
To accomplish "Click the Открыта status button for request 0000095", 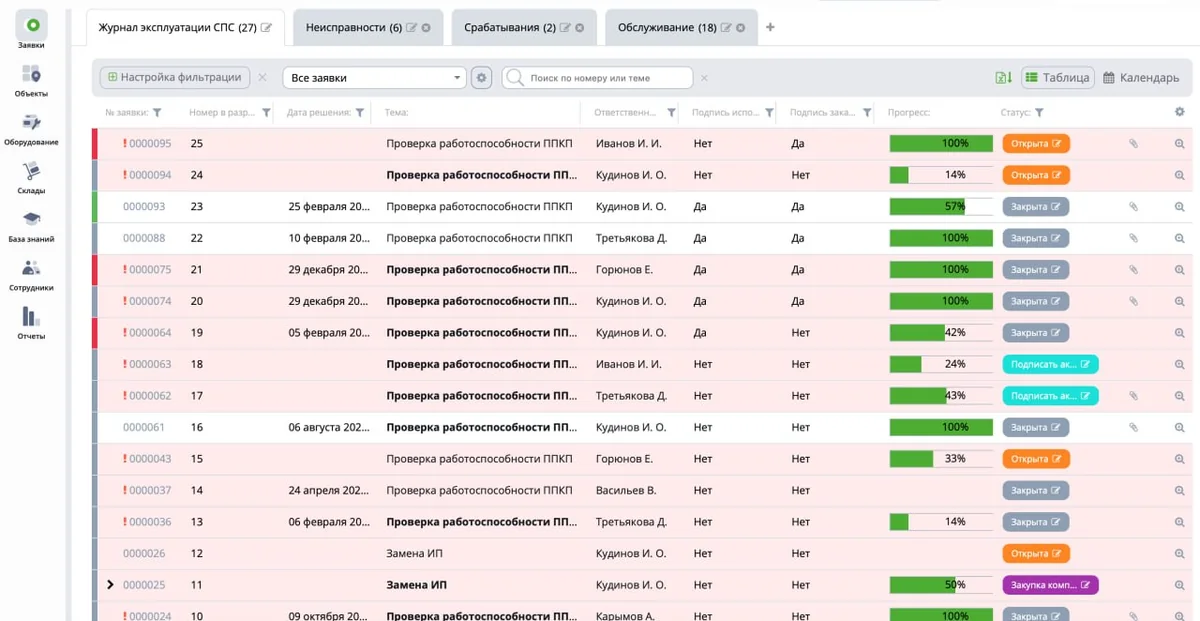I will [1036, 144].
